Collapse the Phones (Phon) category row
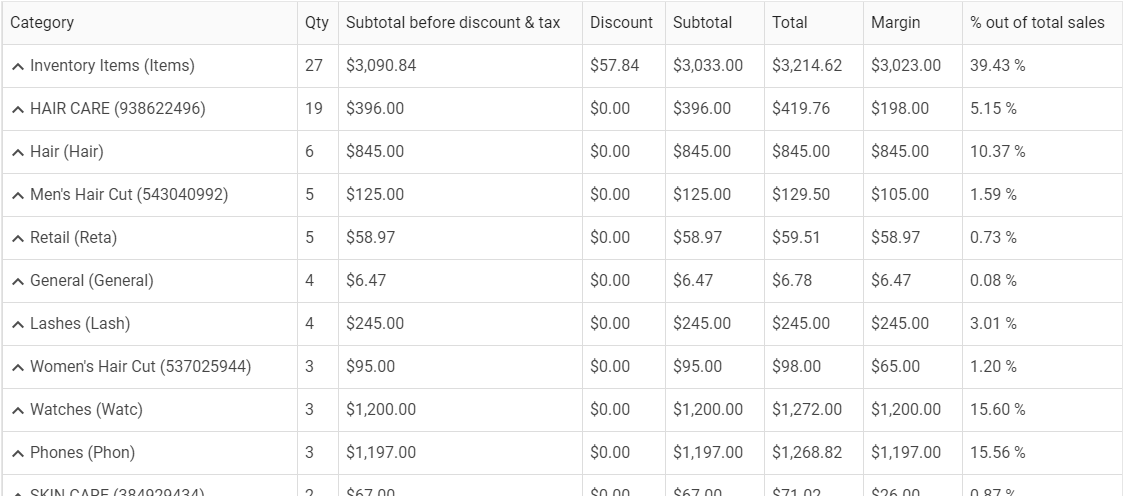 pos(18,453)
